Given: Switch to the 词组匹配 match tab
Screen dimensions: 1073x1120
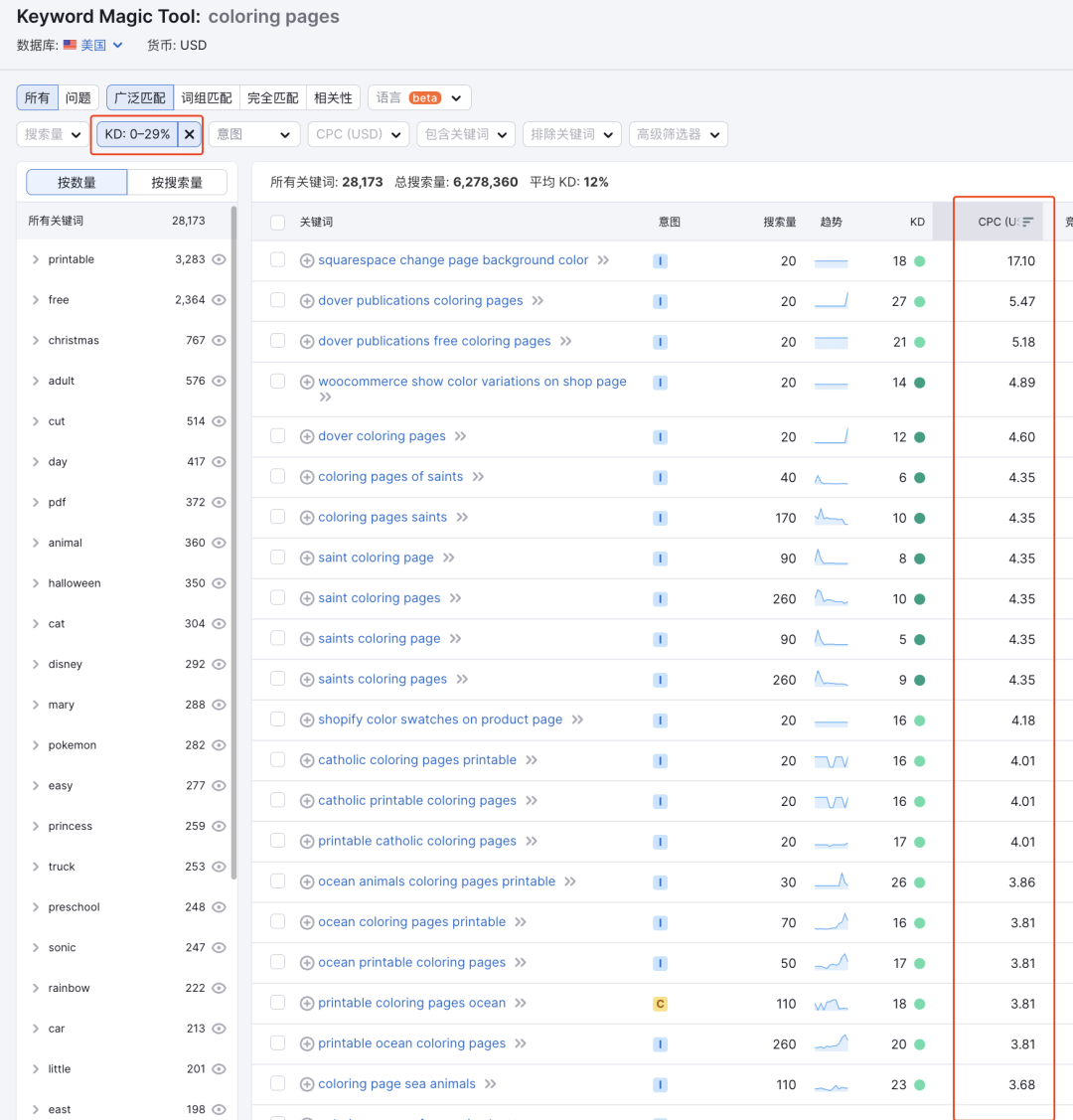Looking at the screenshot, I should coord(207,97).
